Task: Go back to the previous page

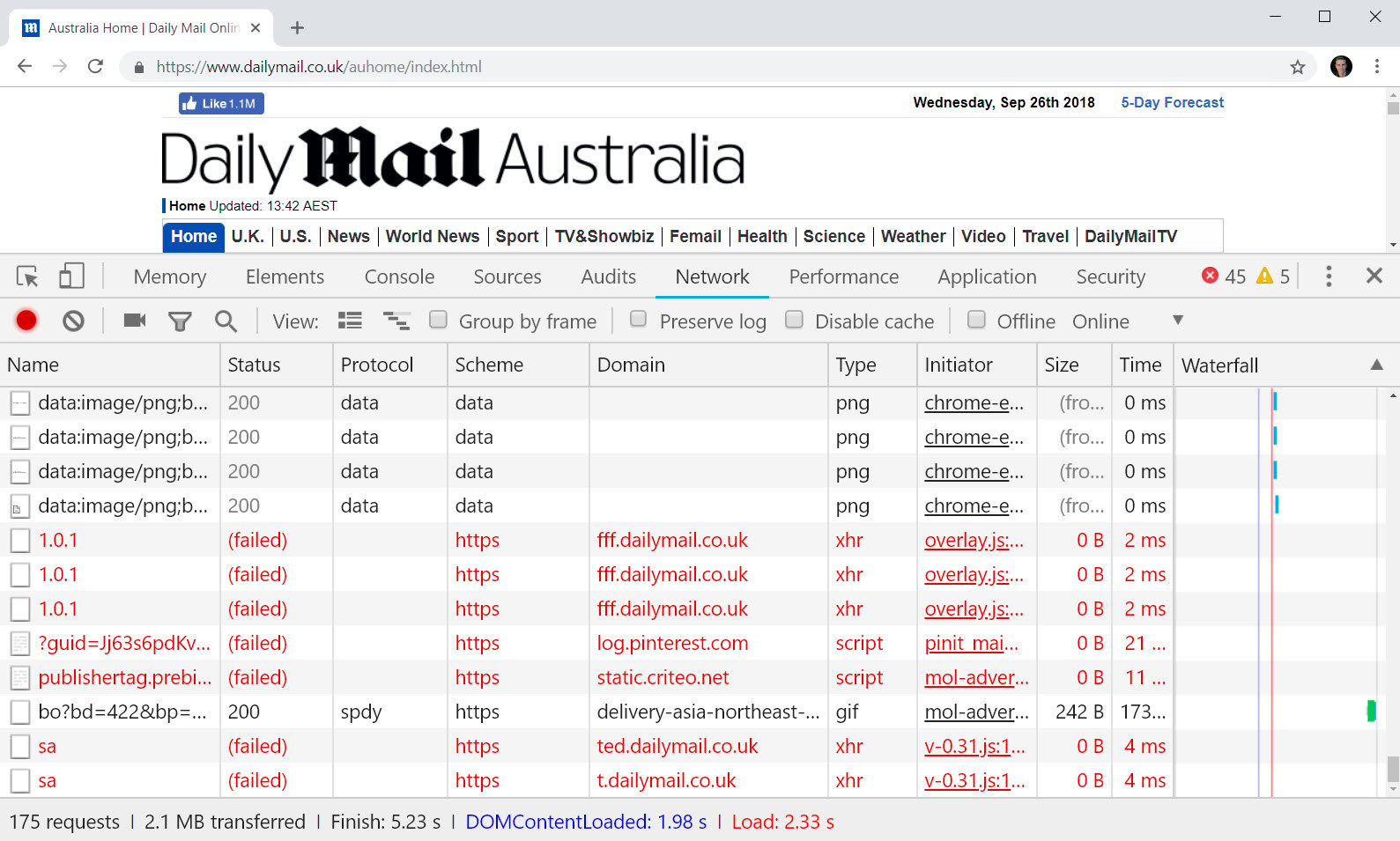Action: 25,66
